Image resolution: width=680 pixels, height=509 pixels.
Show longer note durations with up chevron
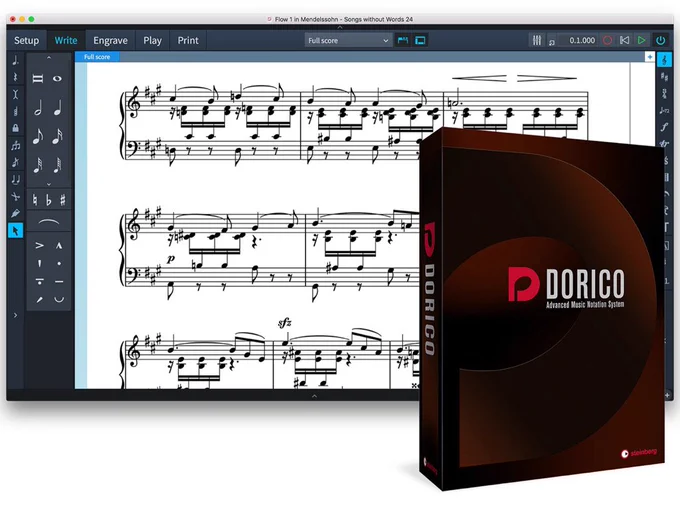(x=49, y=58)
